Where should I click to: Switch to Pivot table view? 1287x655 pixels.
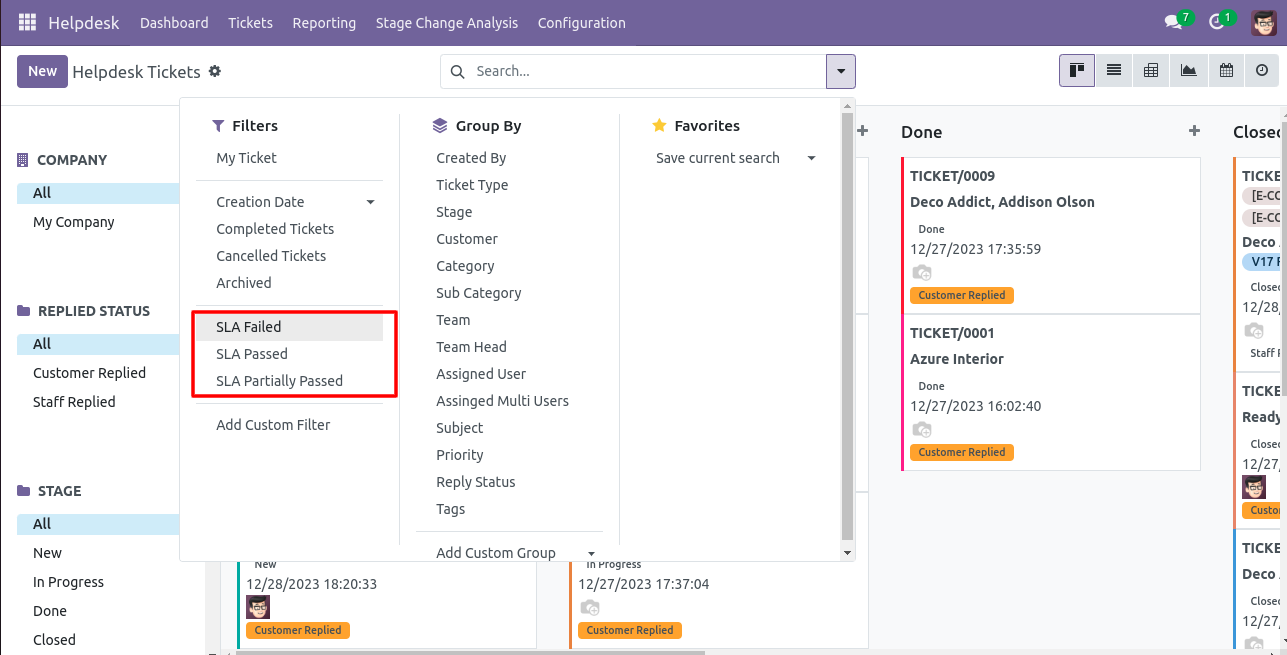1151,71
